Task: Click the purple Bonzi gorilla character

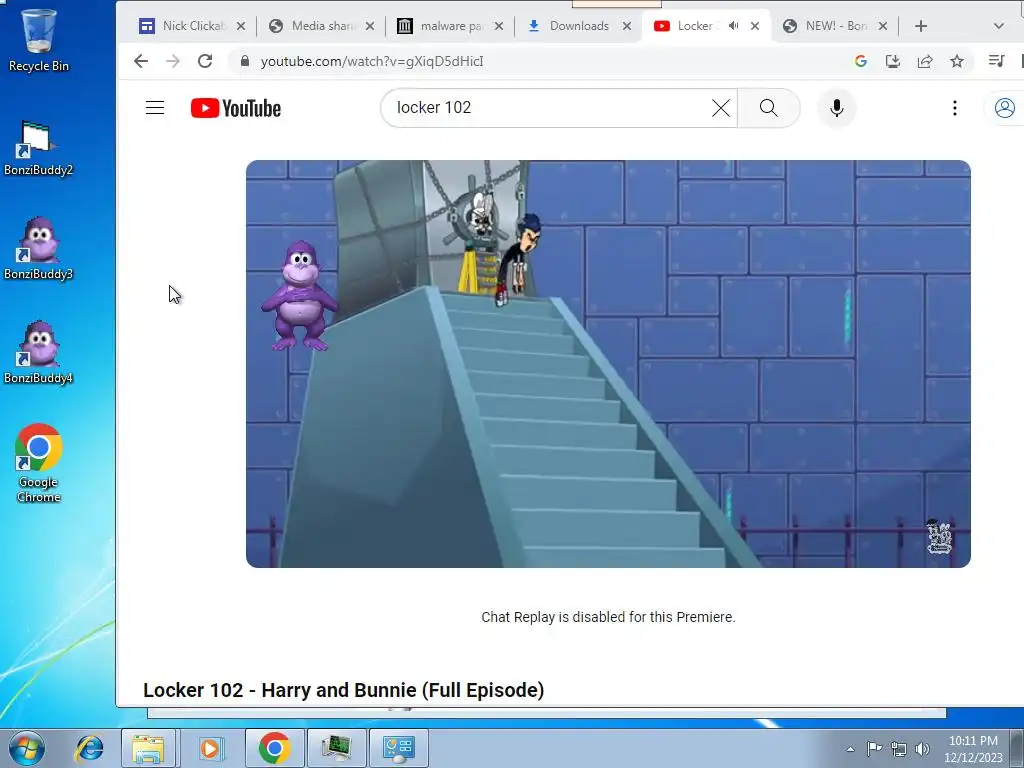Action: [300, 295]
